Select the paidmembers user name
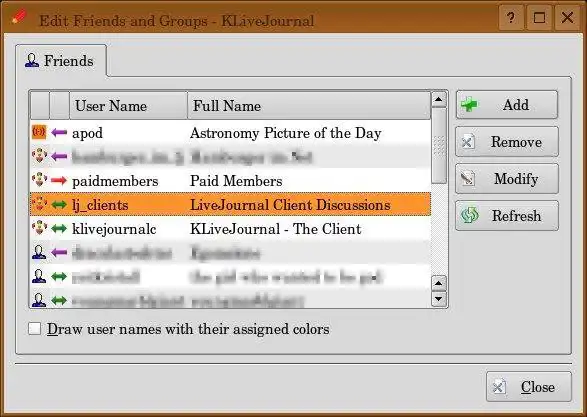587x417 pixels. pyautogui.click(x=115, y=181)
